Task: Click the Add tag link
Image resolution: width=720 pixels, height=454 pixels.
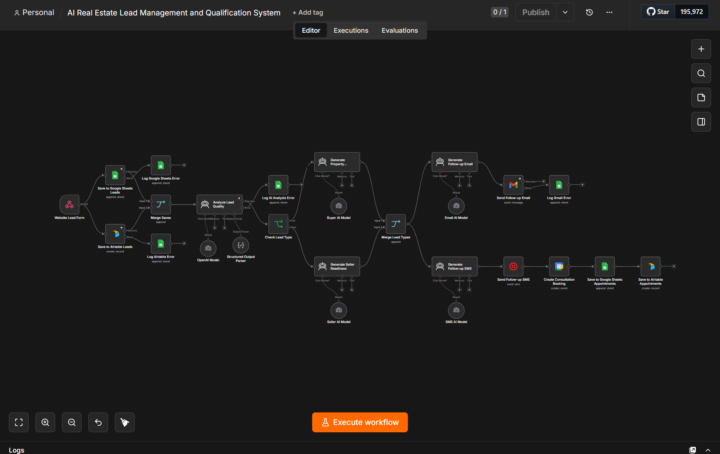Action: coord(308,12)
